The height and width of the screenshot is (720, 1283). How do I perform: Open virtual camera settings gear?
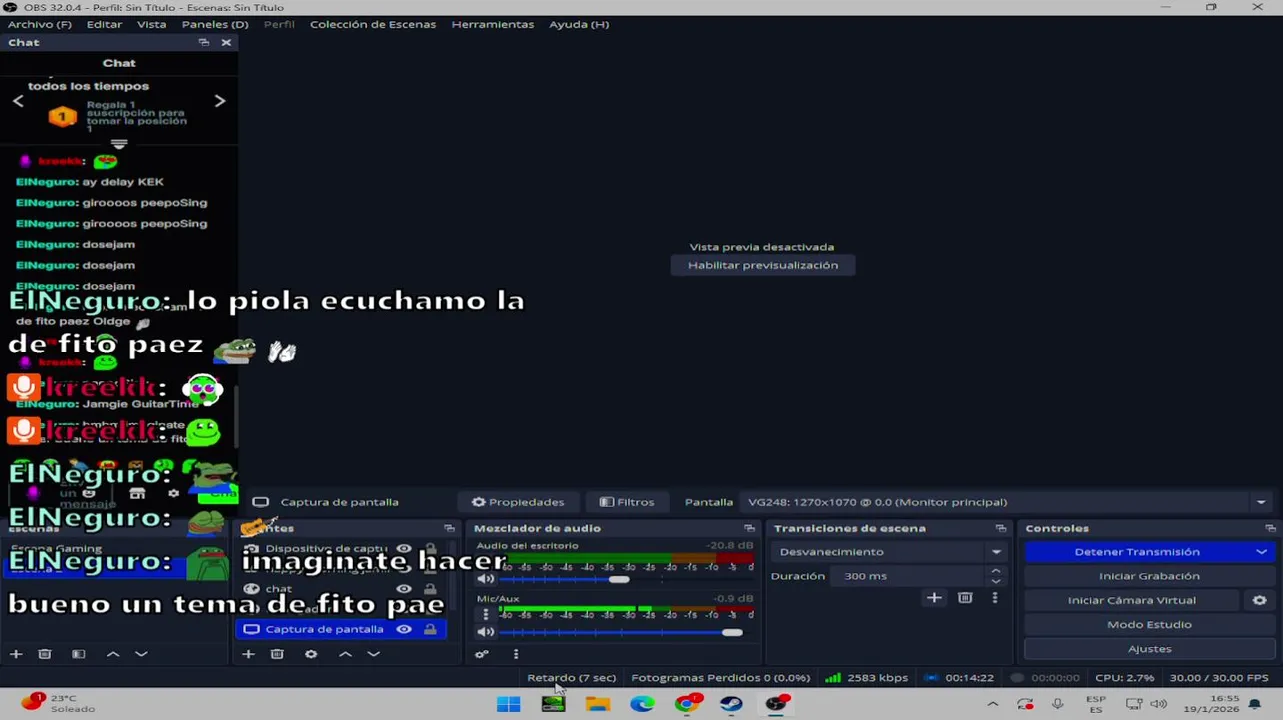click(1259, 600)
